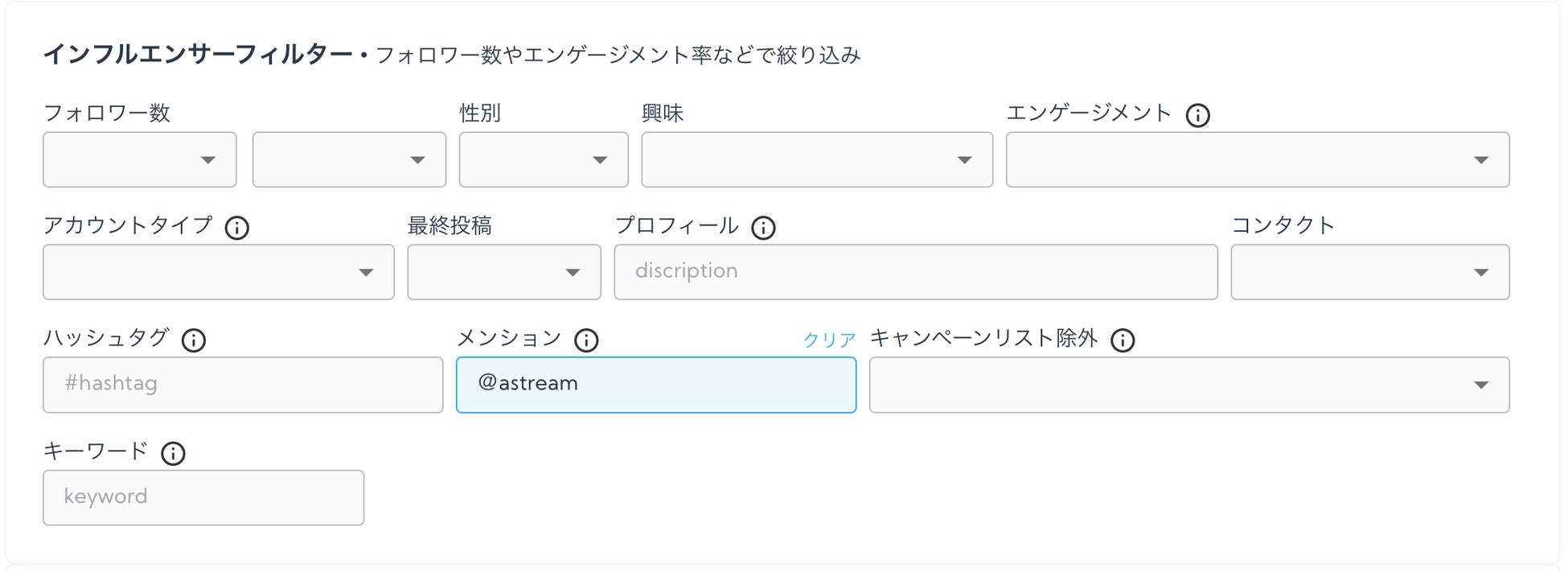1568x573 pixels.
Task: Click the info icon next to ハッシュタグ
Action: (x=193, y=340)
